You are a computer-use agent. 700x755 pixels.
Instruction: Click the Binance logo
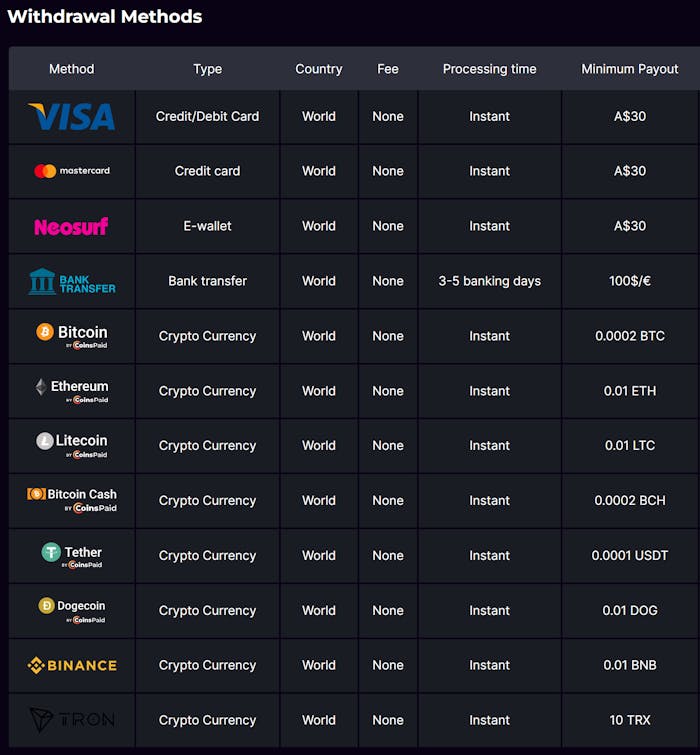click(x=72, y=665)
